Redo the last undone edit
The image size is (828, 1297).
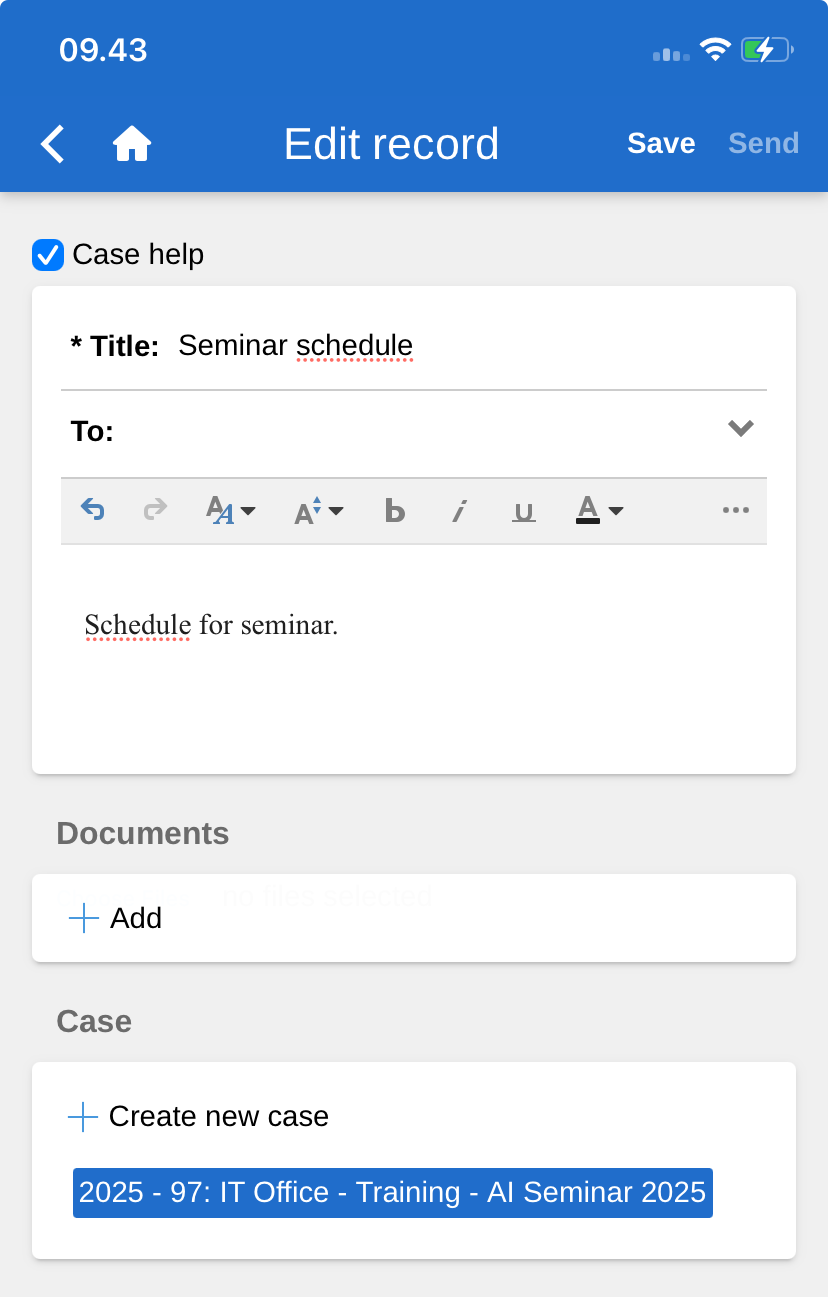[x=155, y=510]
